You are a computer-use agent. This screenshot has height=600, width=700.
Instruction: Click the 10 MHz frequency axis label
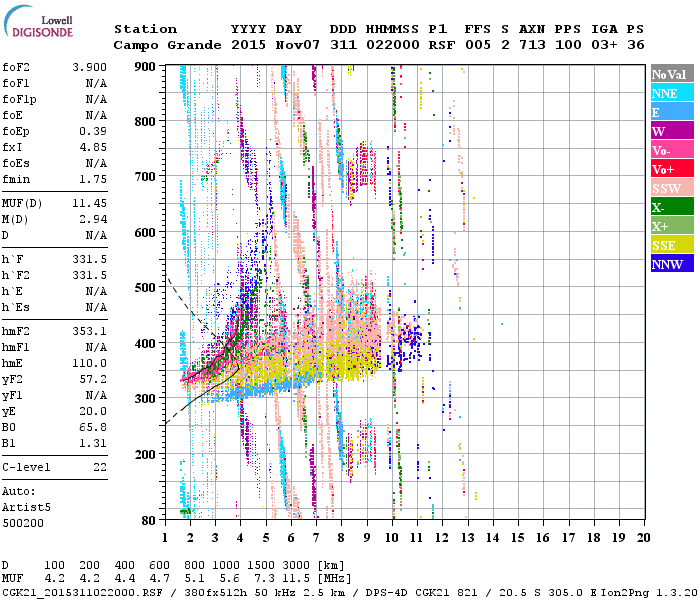[x=392, y=538]
